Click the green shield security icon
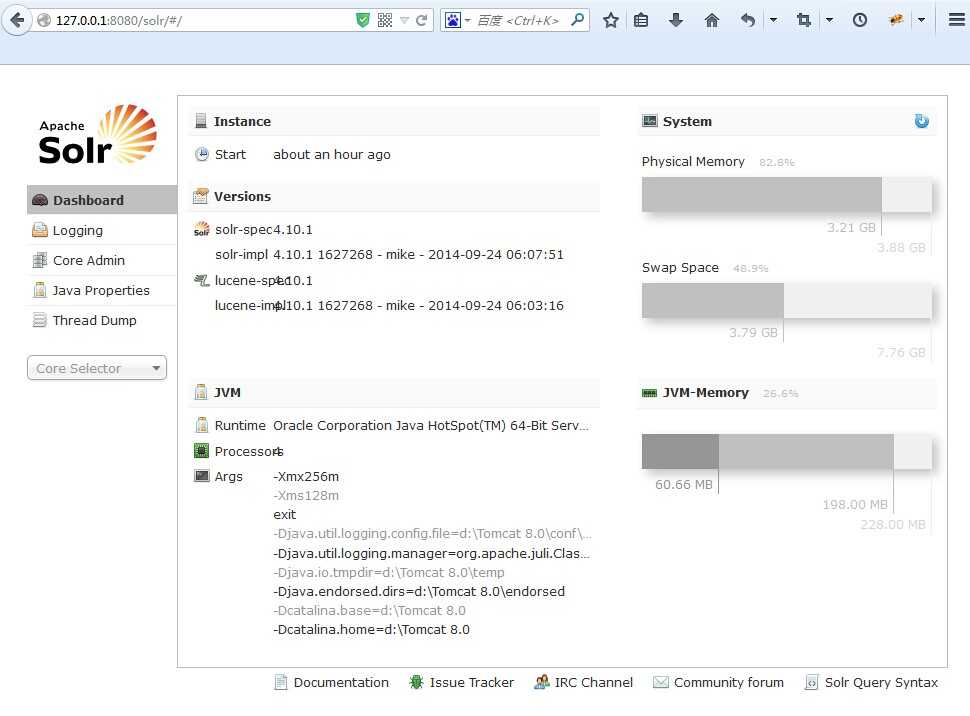 click(363, 20)
